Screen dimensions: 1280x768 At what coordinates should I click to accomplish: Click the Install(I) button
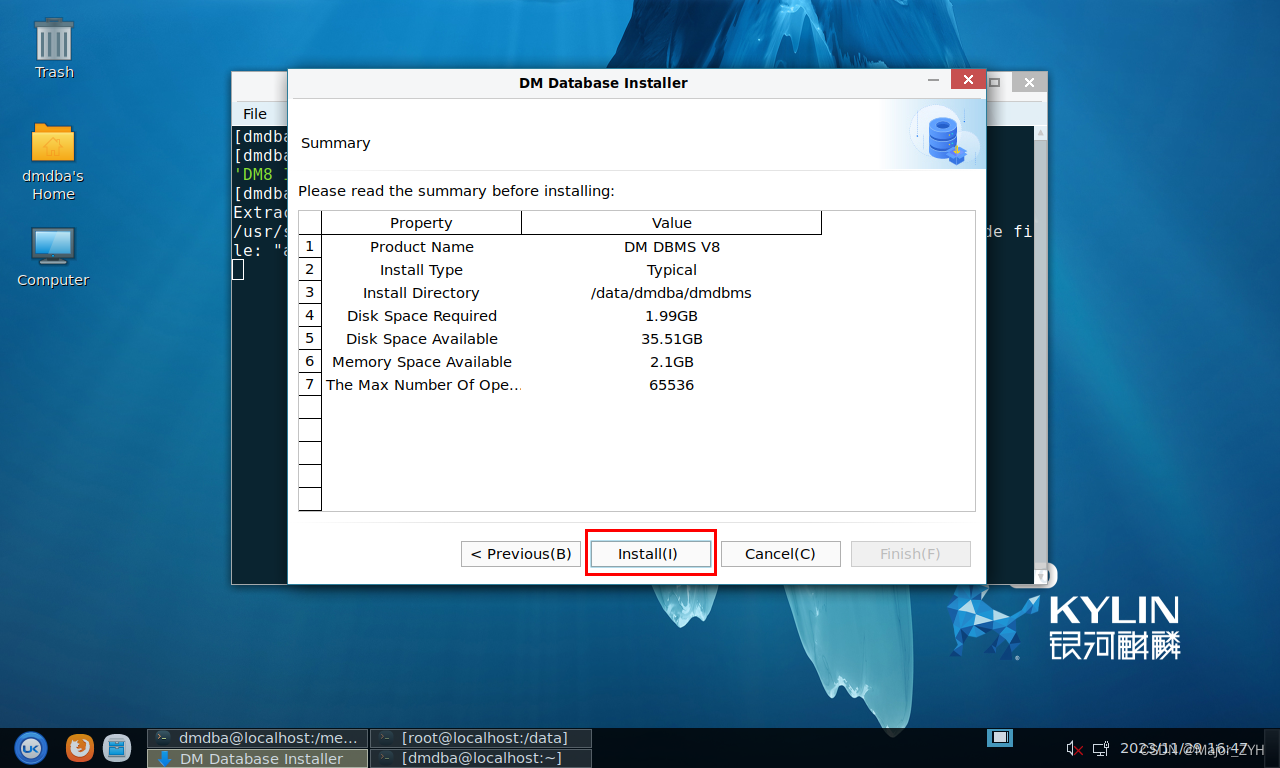tap(650, 554)
